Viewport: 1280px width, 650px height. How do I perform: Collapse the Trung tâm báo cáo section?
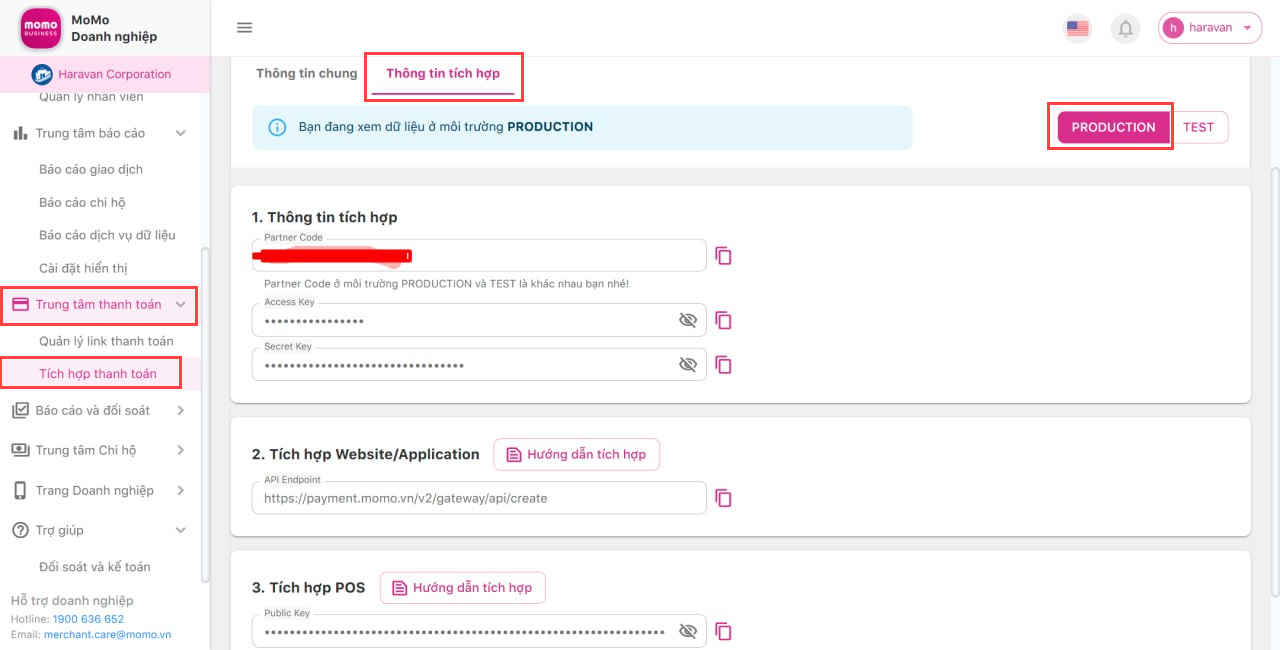coord(181,133)
